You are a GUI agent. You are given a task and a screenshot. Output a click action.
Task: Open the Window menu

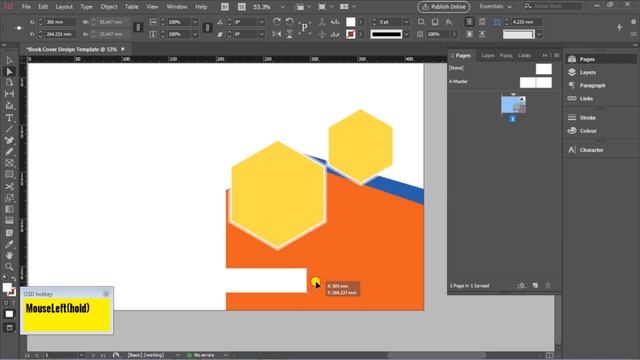177,7
